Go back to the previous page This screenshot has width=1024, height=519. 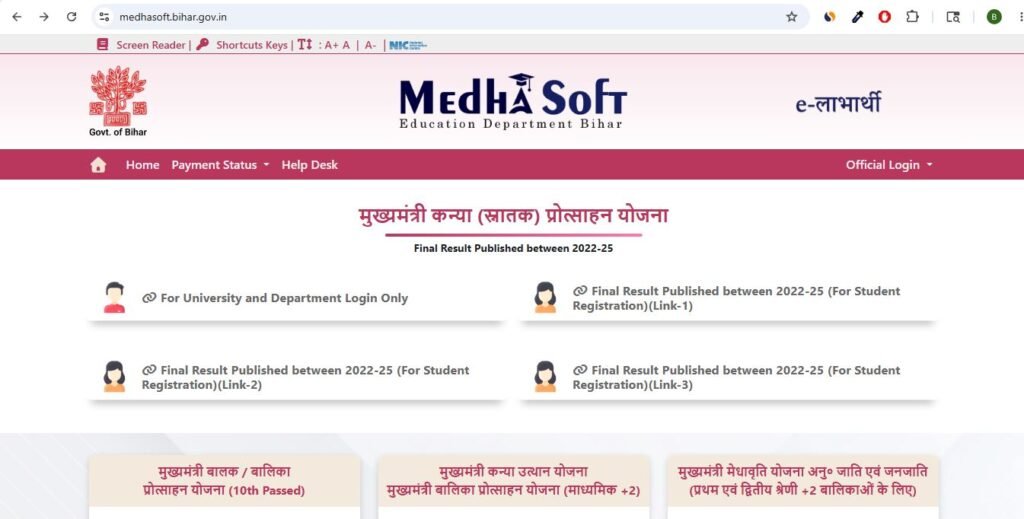pos(17,17)
